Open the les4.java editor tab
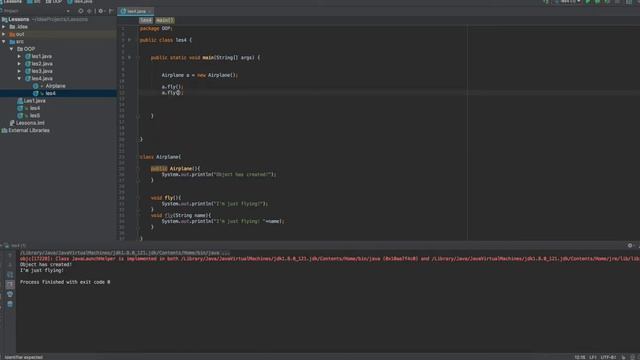The height and width of the screenshot is (360, 640). tap(136, 11)
